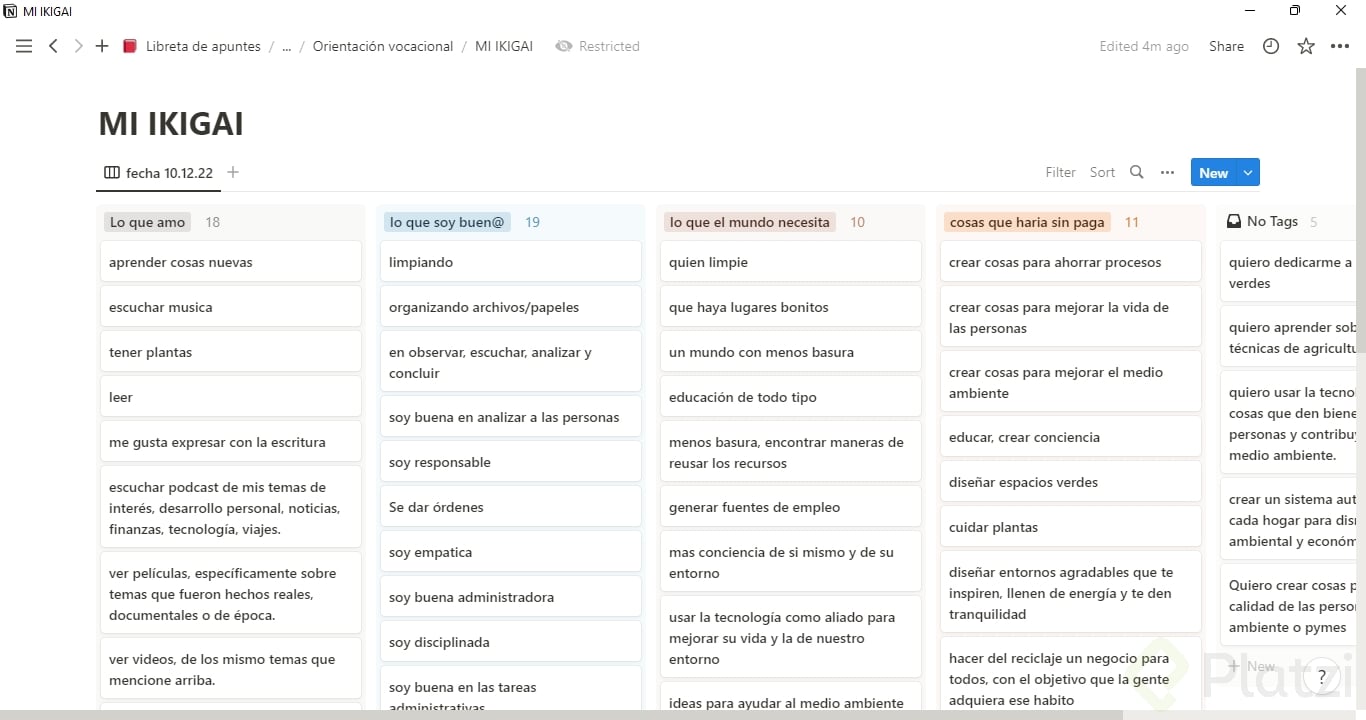
Task: Open the Filter option
Action: 1060,172
